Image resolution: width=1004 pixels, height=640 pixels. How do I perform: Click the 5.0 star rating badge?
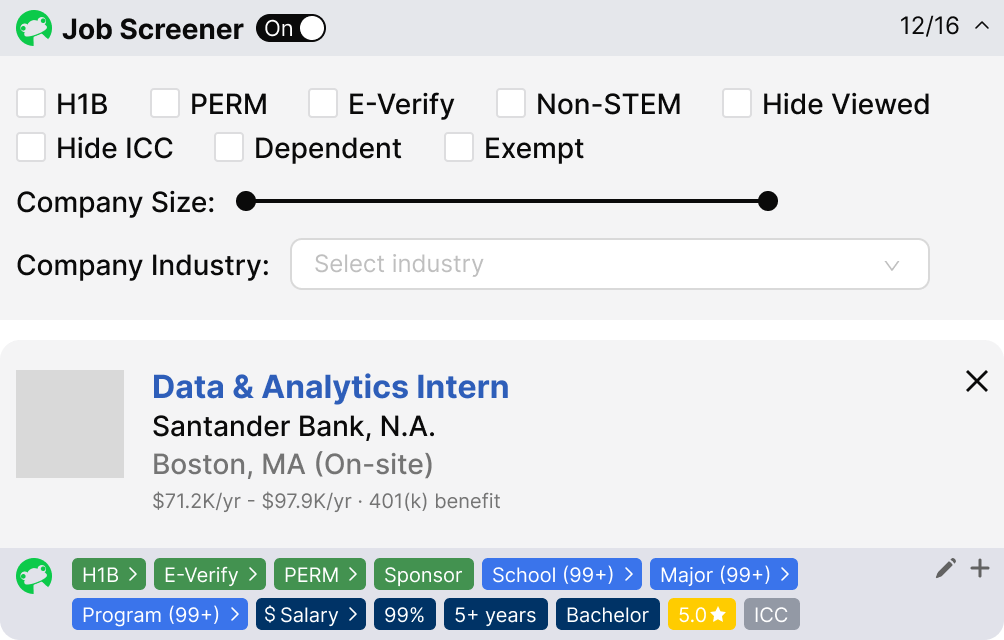coord(701,614)
